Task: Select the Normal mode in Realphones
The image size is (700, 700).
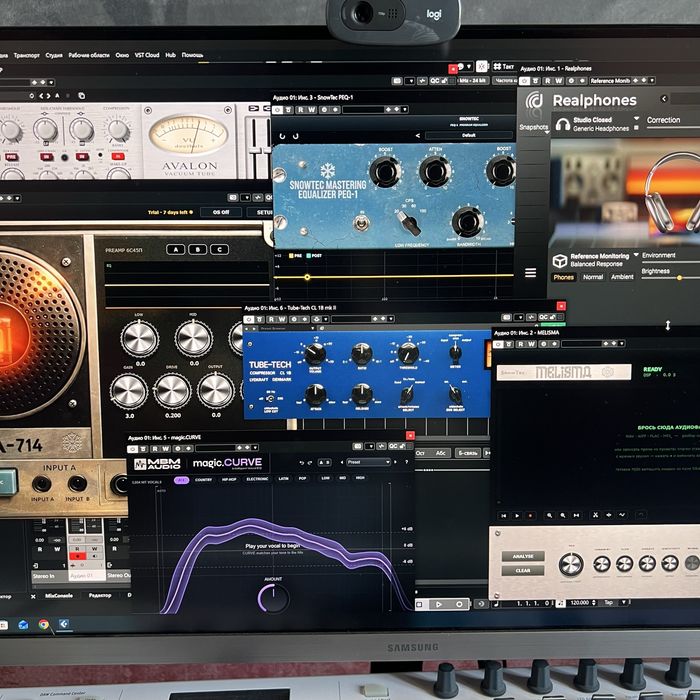Action: pyautogui.click(x=593, y=277)
